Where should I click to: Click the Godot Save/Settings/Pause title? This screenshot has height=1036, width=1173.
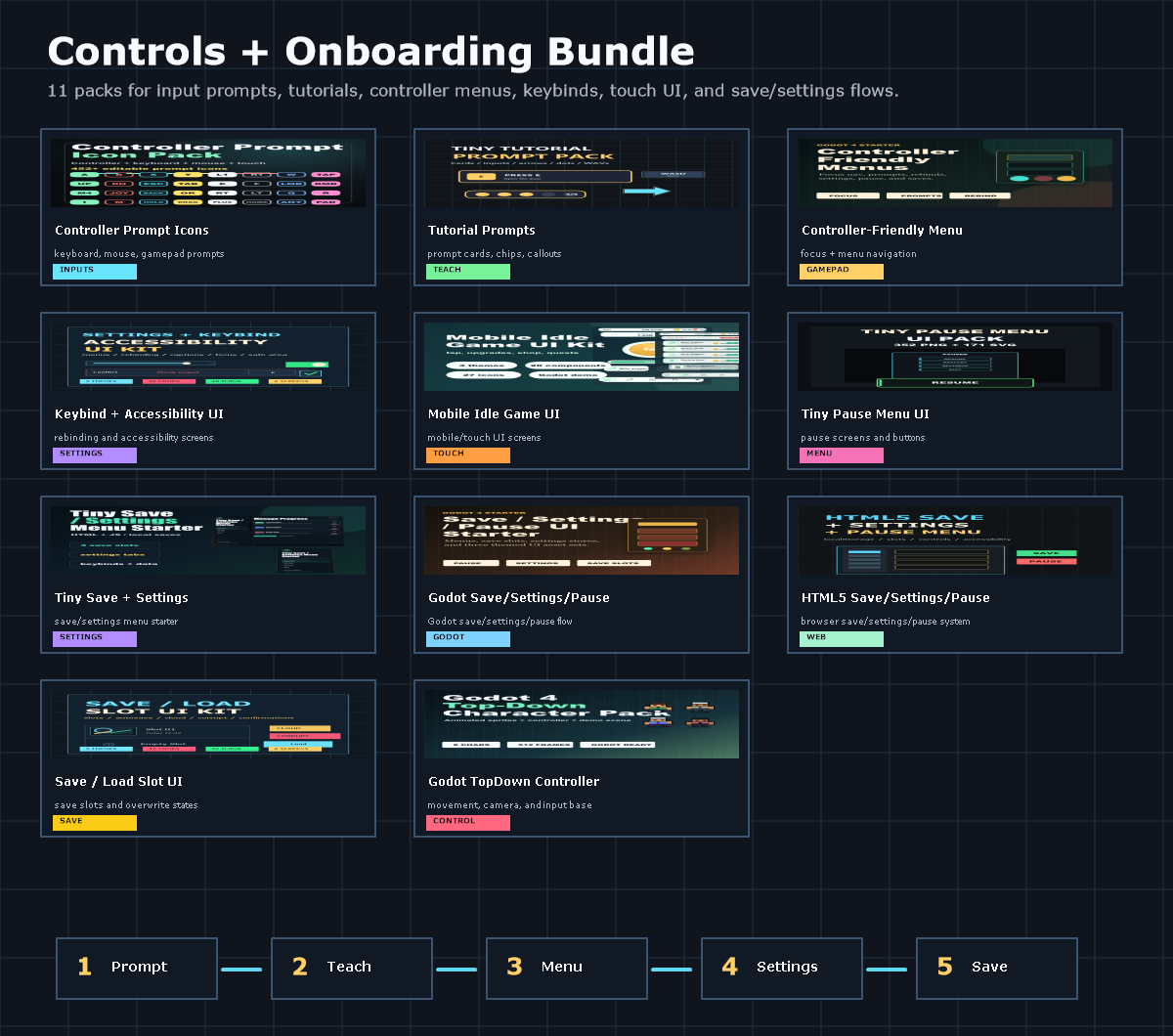click(x=518, y=598)
